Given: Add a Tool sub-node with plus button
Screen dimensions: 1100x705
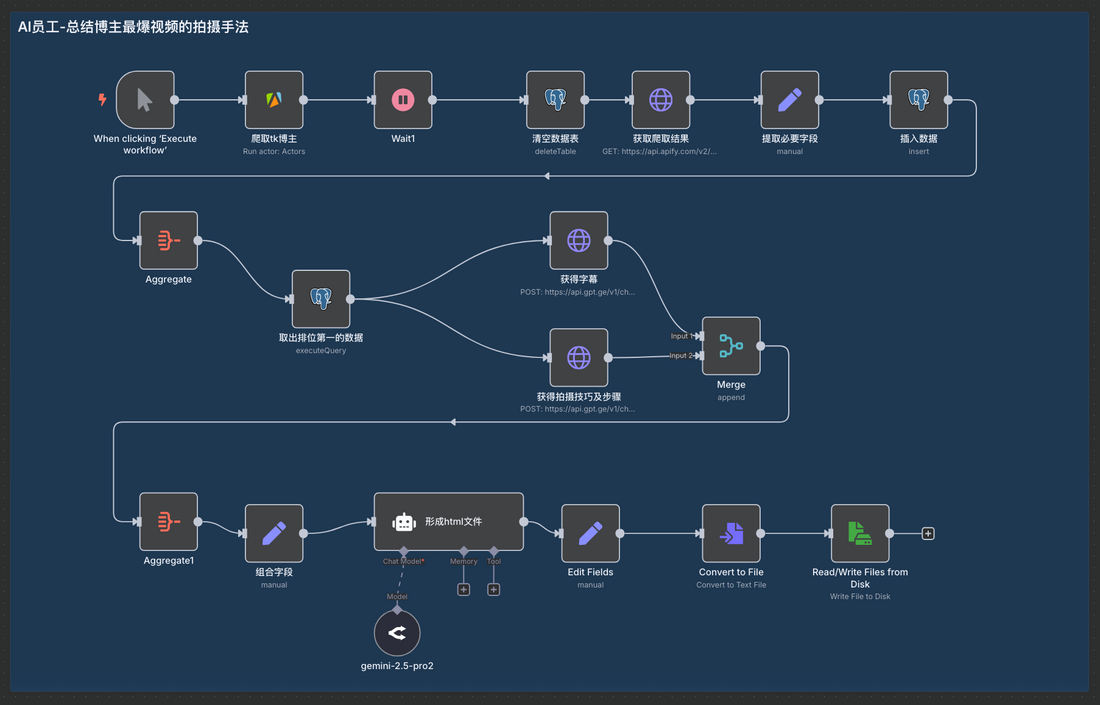Looking at the screenshot, I should (494, 590).
